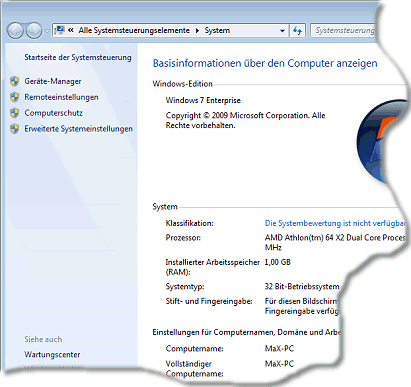The width and height of the screenshot is (411, 387).
Task: Open 'Erweiterte Systemeinstellungen' link
Action: click(78, 129)
